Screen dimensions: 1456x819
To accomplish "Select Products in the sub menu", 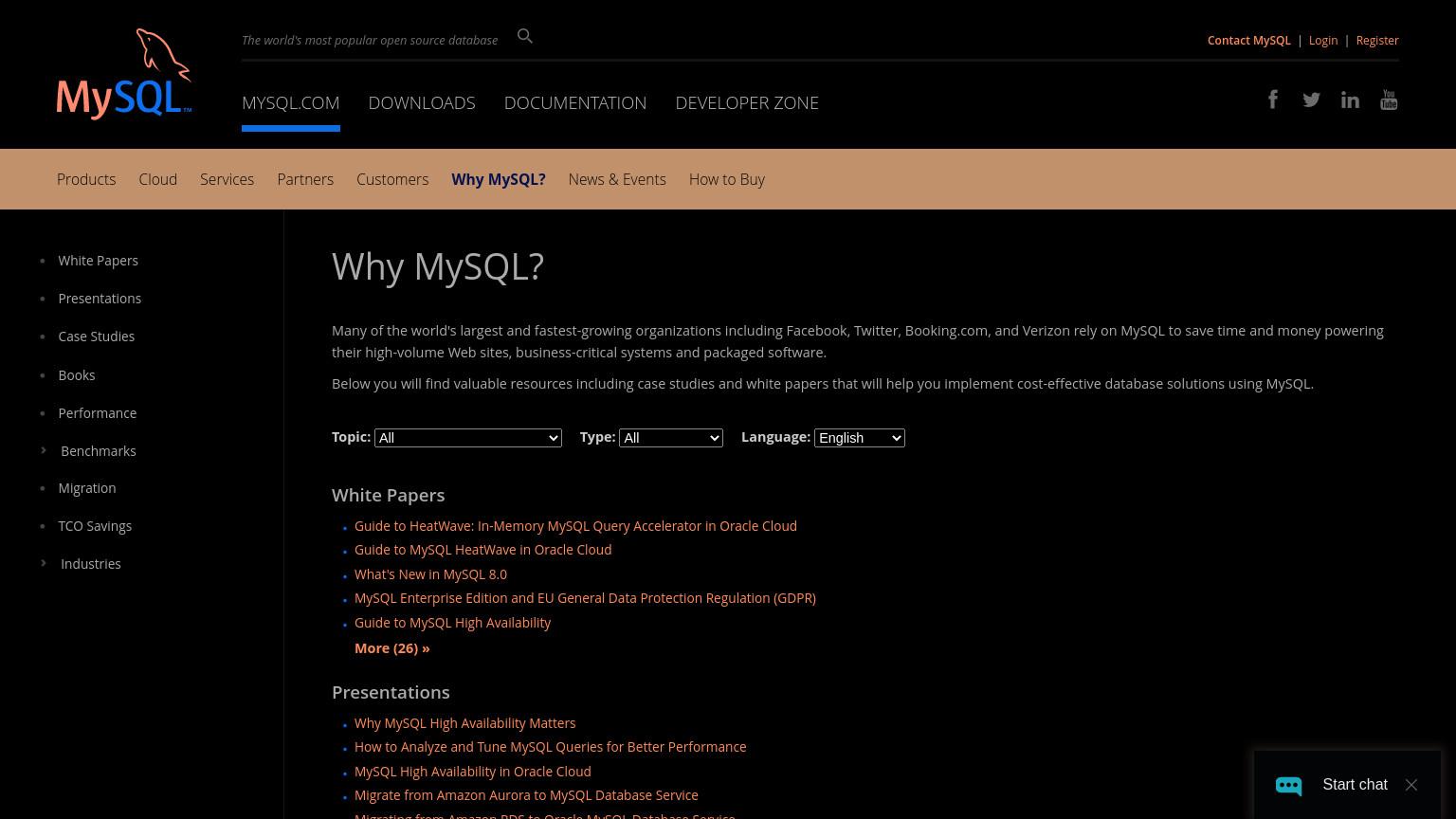I will [86, 179].
